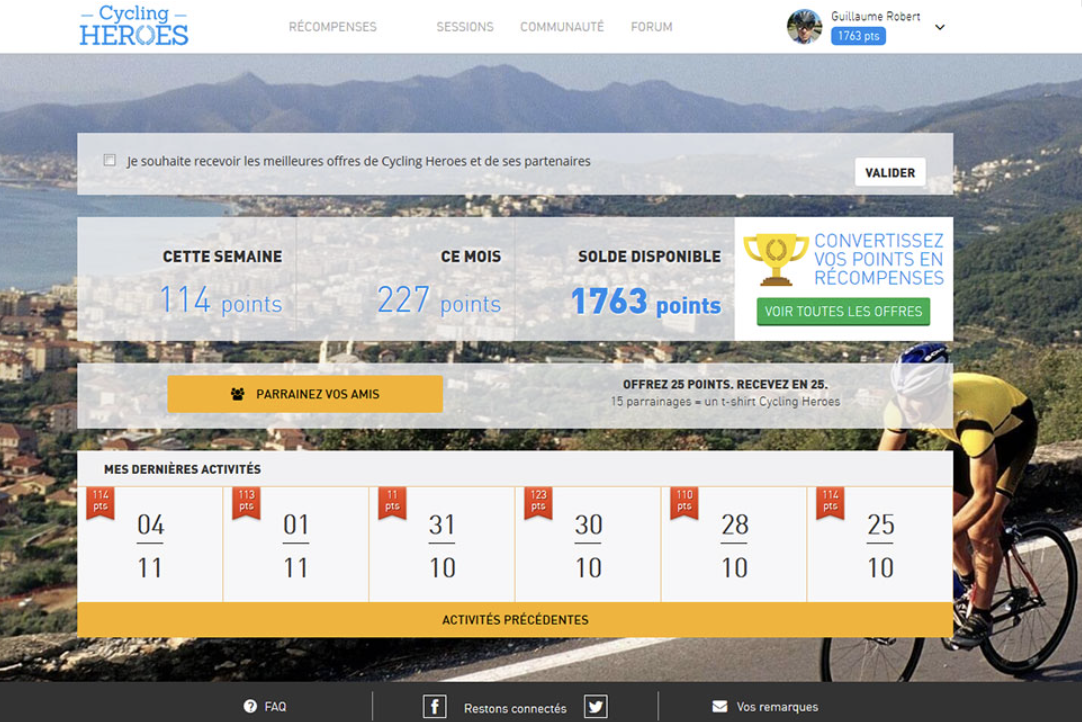The width and height of the screenshot is (1082, 722).
Task: Click the Cycling Heroes logo
Action: pyautogui.click(x=133, y=26)
